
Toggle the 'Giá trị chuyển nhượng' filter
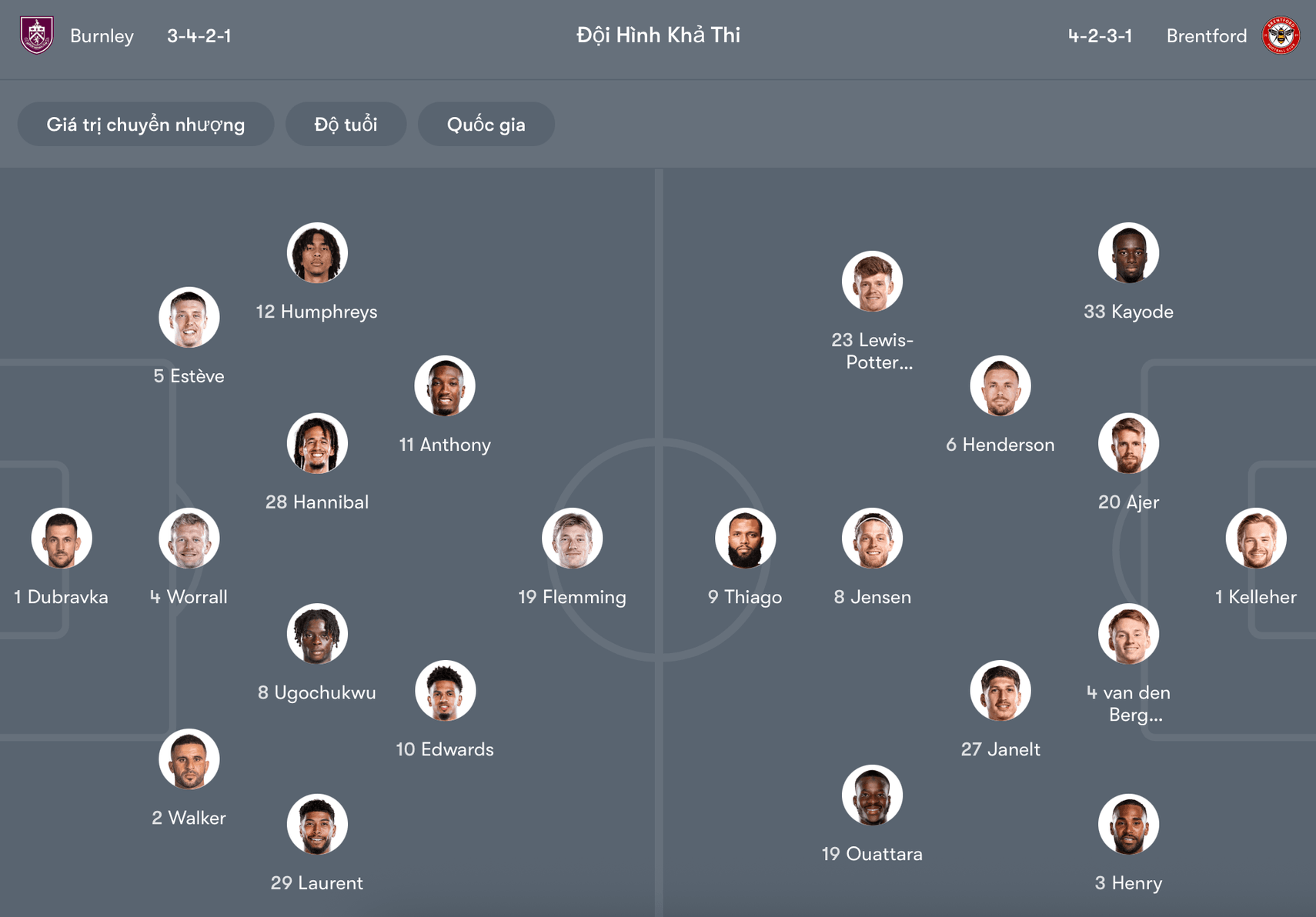click(x=145, y=124)
